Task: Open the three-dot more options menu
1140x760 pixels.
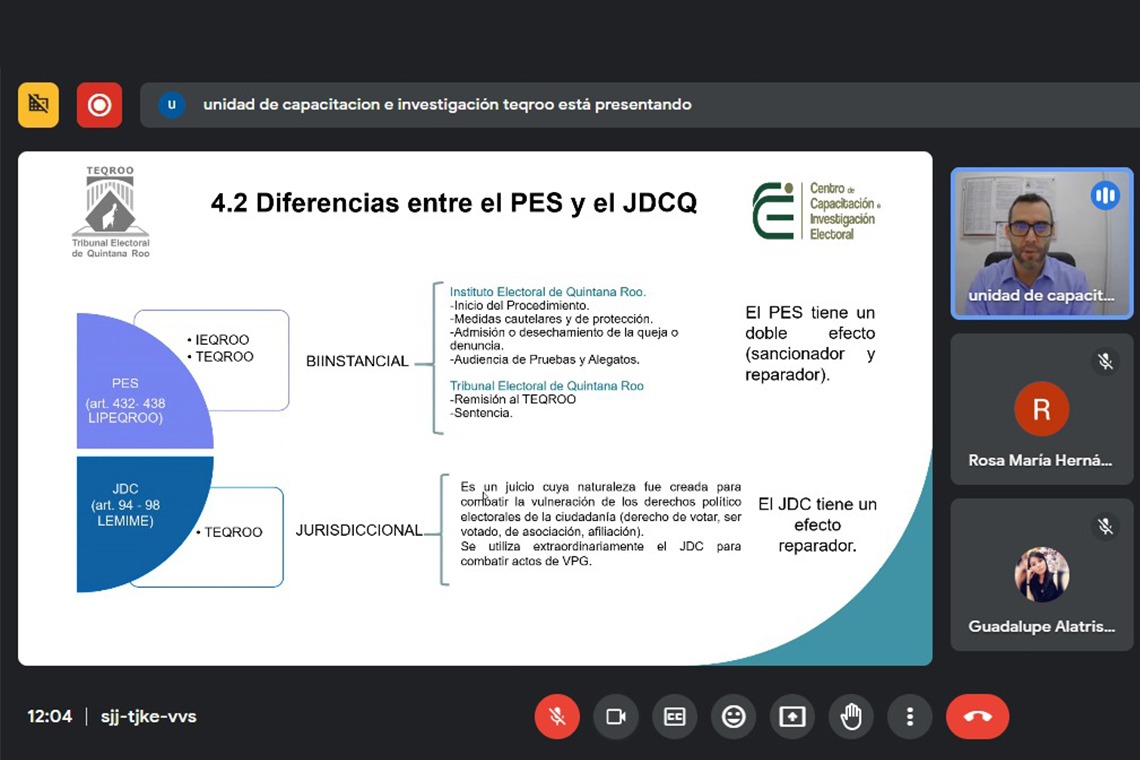Action: tap(910, 716)
